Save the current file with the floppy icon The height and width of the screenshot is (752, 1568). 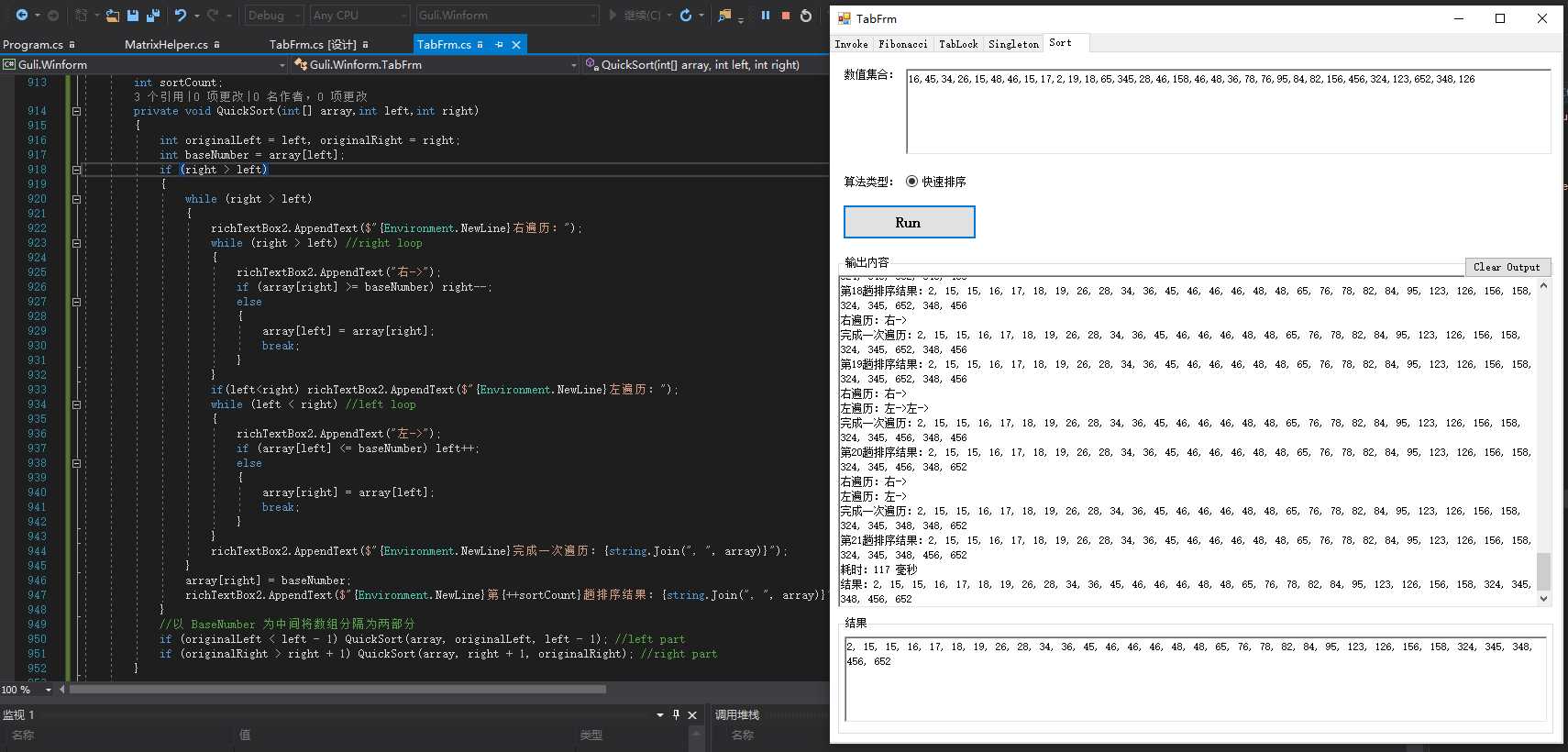(x=133, y=16)
